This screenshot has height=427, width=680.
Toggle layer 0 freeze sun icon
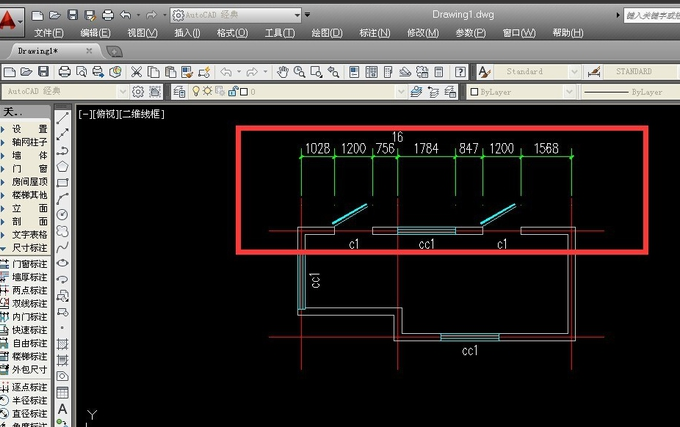[x=207, y=91]
